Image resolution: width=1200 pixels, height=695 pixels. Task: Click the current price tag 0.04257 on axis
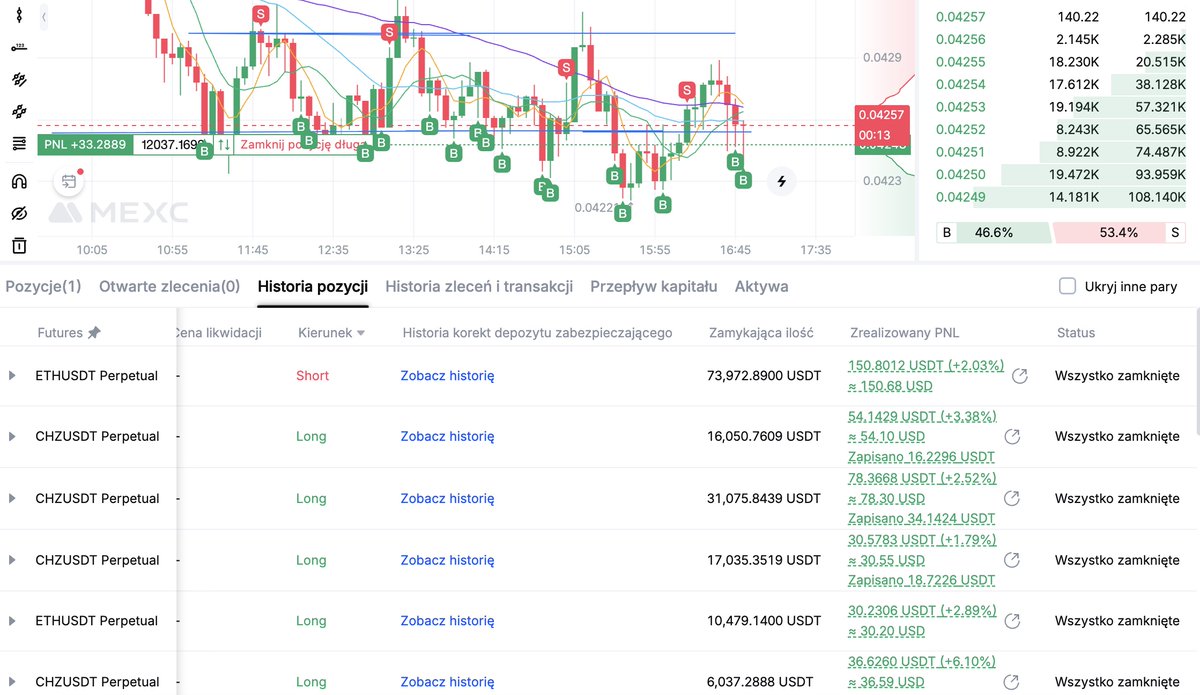pyautogui.click(x=880, y=115)
